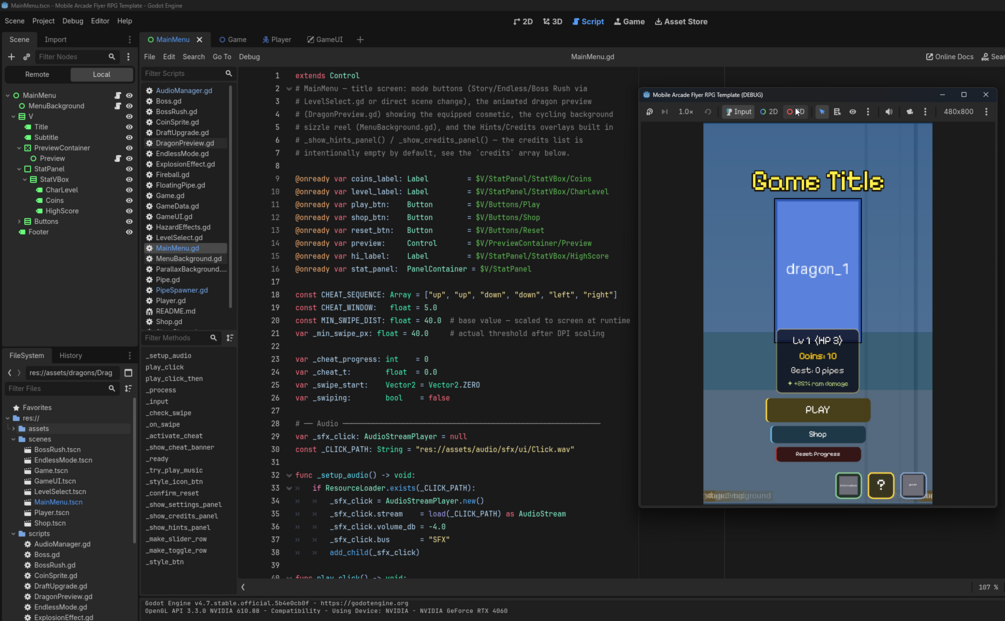
Task: Click FileSystem sort files icon
Action: (x=128, y=388)
